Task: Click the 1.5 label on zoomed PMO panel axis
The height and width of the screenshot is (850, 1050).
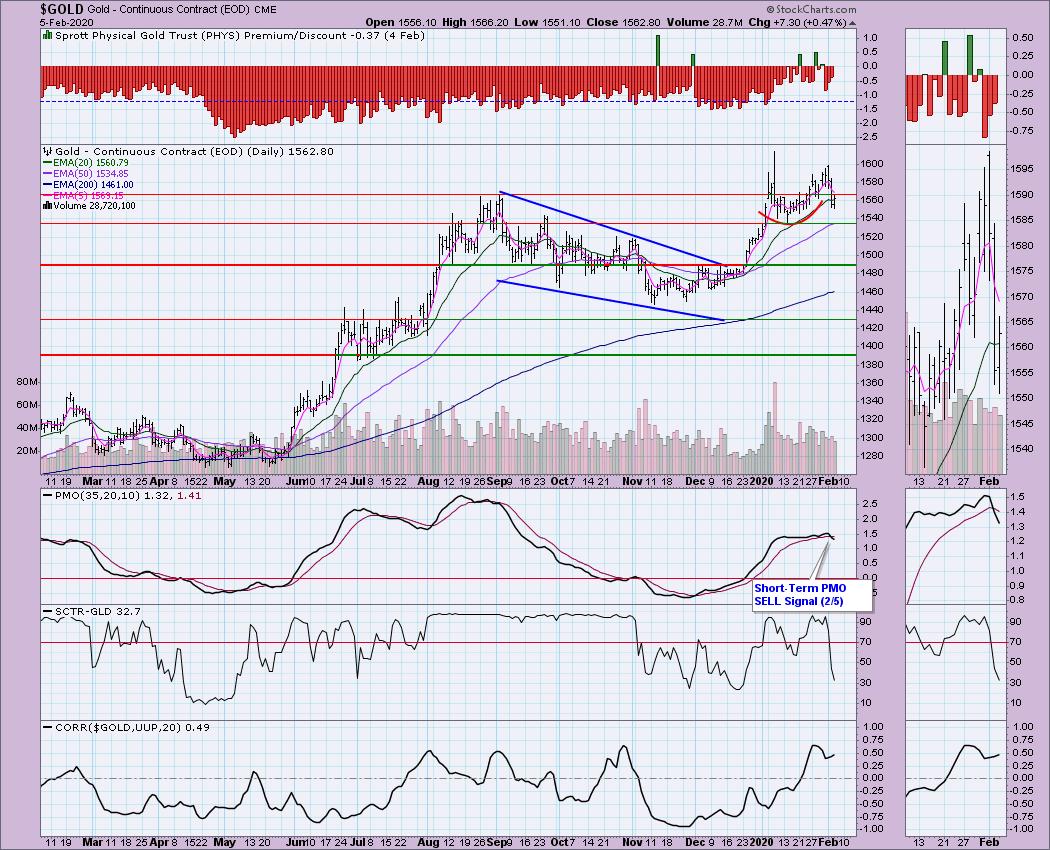Action: (x=1017, y=497)
